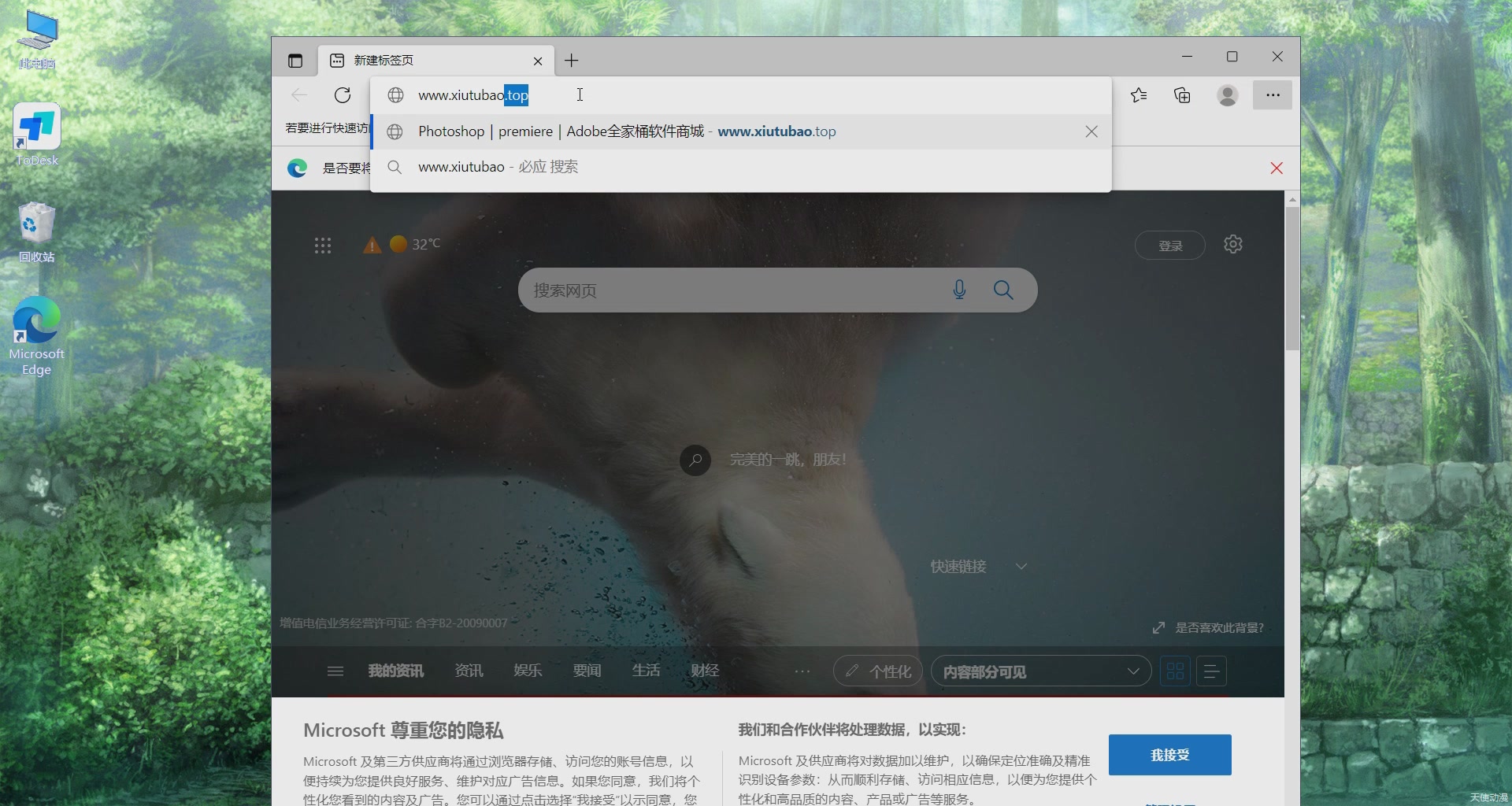The height and width of the screenshot is (806, 1512).
Task: Select the 生活 tab
Action: click(646, 671)
